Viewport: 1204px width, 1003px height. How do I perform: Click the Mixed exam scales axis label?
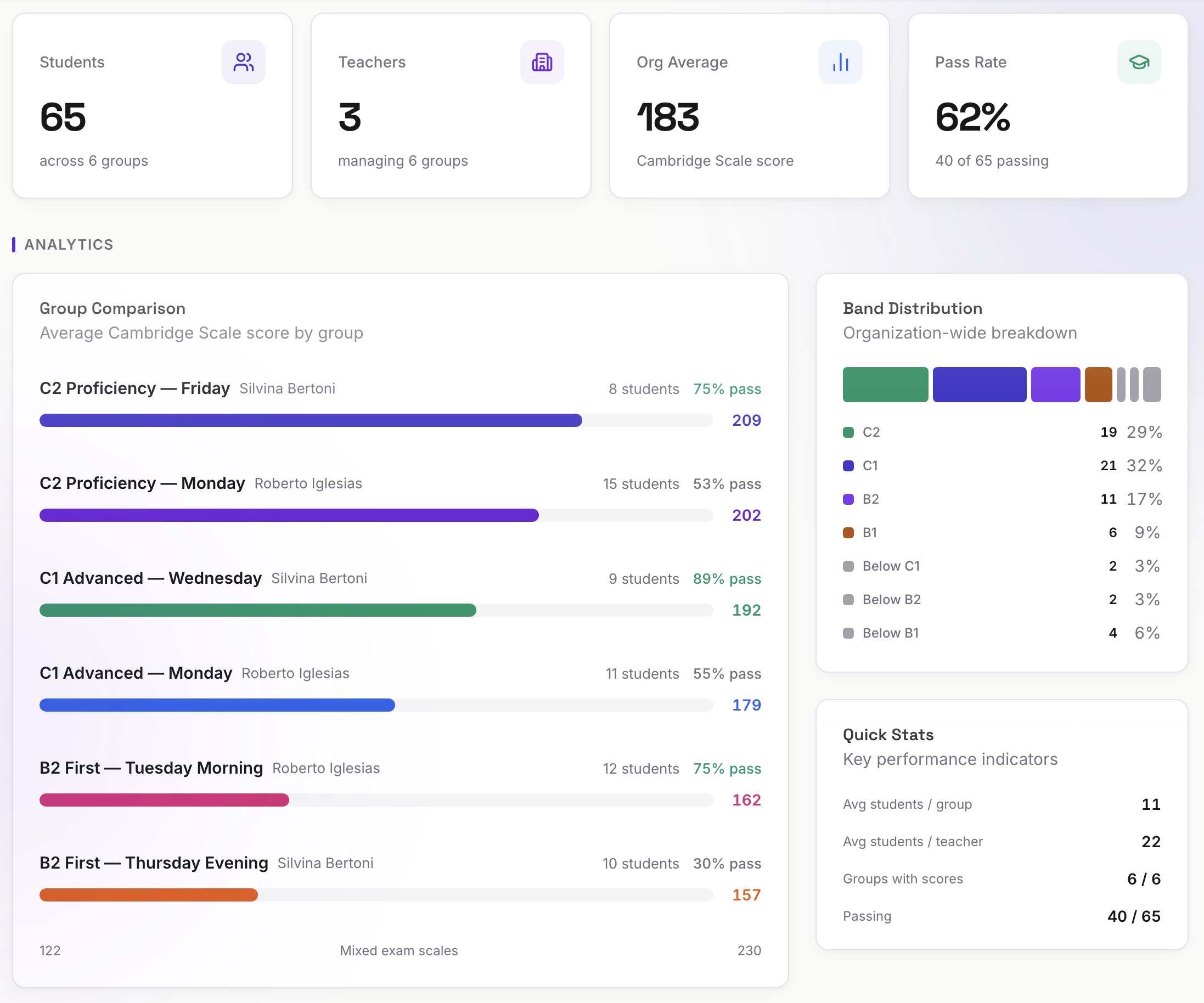pyautogui.click(x=399, y=951)
